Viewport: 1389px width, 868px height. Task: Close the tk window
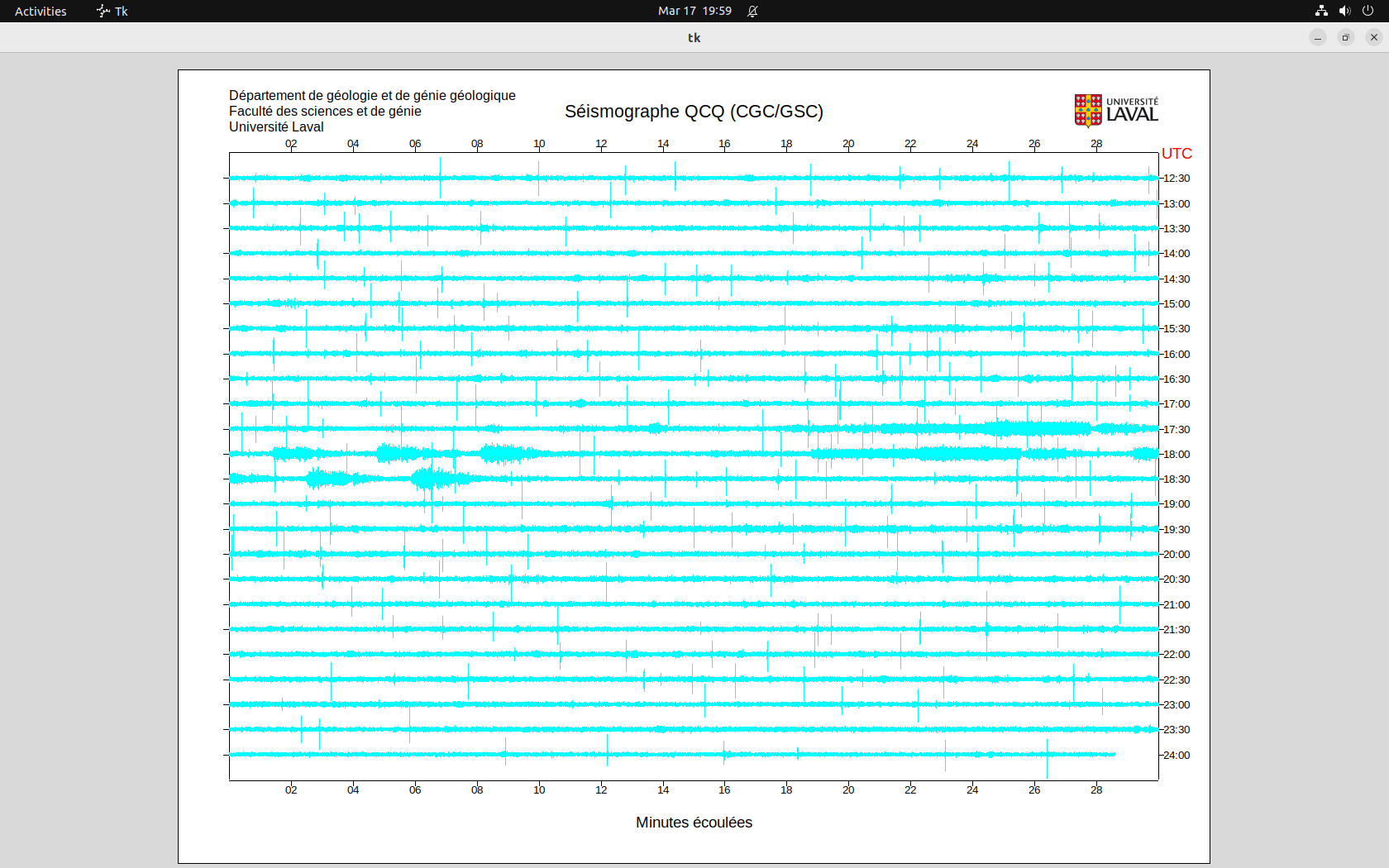(1374, 37)
